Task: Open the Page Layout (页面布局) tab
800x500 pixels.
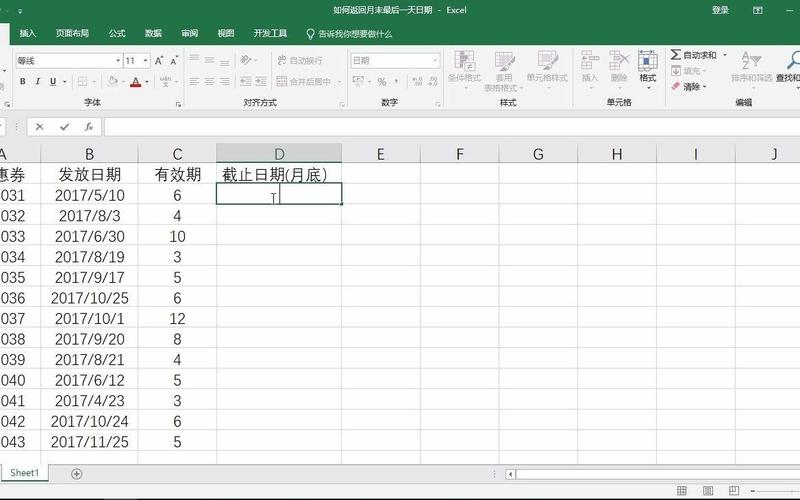Action: tap(72, 33)
